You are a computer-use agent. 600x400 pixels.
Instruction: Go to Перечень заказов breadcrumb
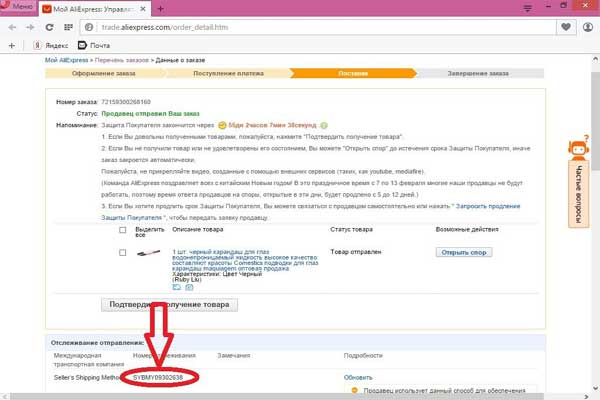122,60
